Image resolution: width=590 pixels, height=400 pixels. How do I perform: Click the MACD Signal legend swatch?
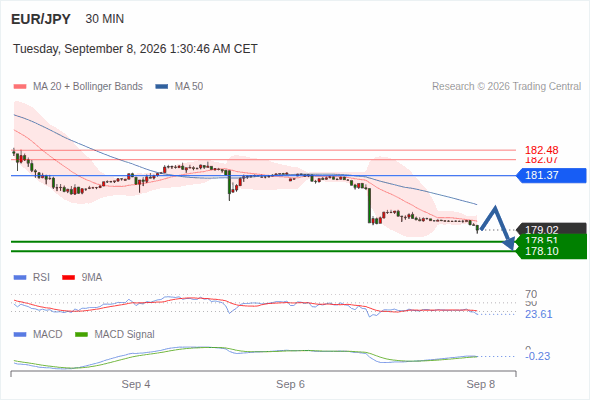pos(81,335)
